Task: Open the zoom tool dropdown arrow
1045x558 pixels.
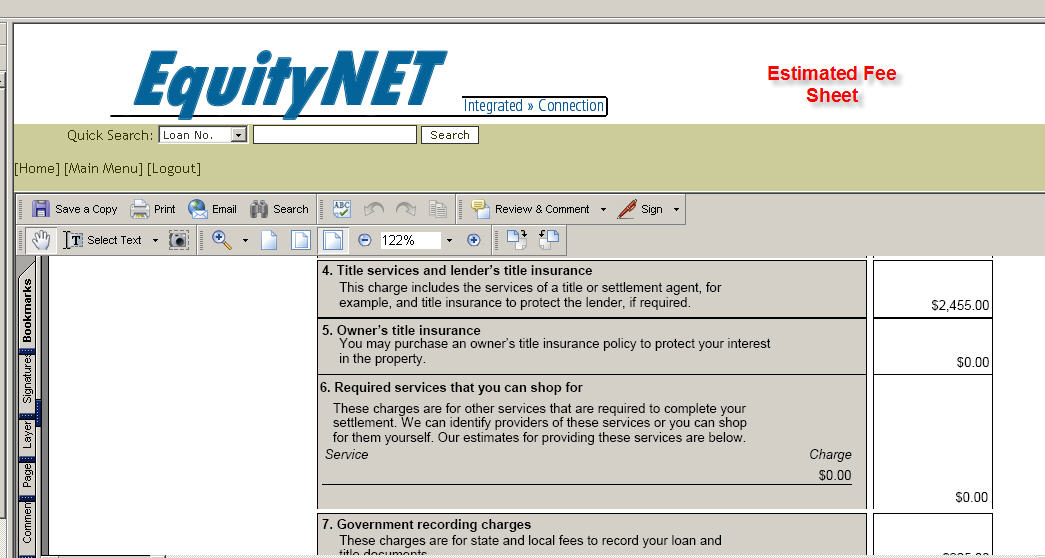Action: [x=245, y=240]
